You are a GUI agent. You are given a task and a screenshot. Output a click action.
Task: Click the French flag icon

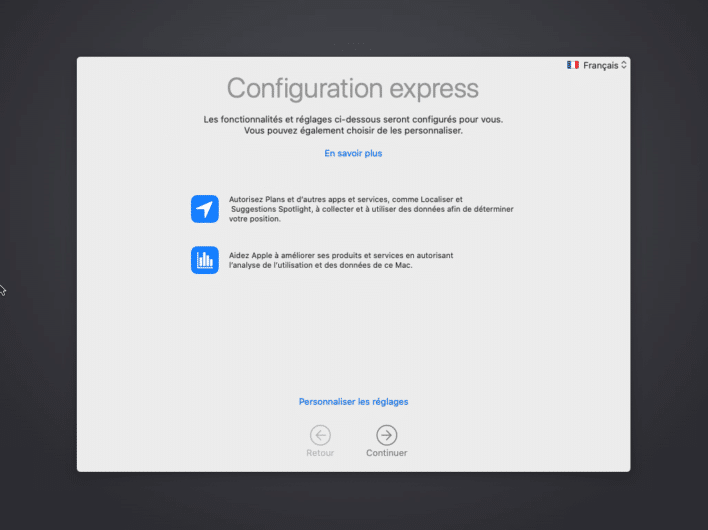pyautogui.click(x=573, y=65)
